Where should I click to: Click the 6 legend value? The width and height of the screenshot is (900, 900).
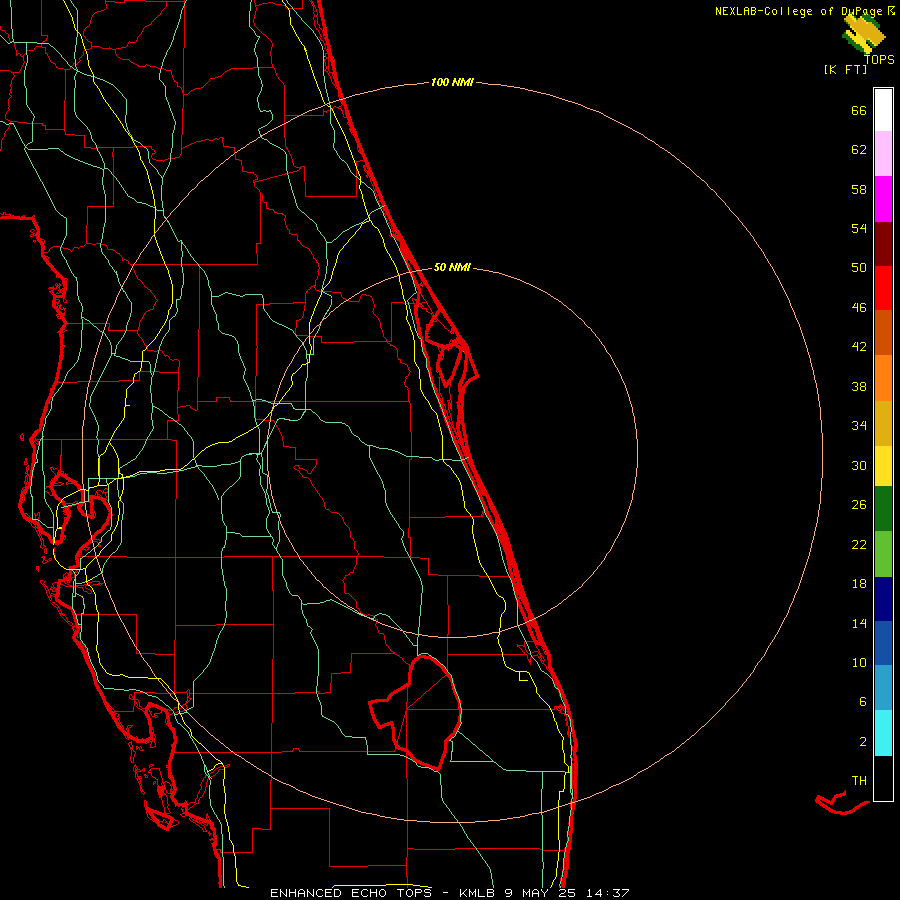point(863,701)
